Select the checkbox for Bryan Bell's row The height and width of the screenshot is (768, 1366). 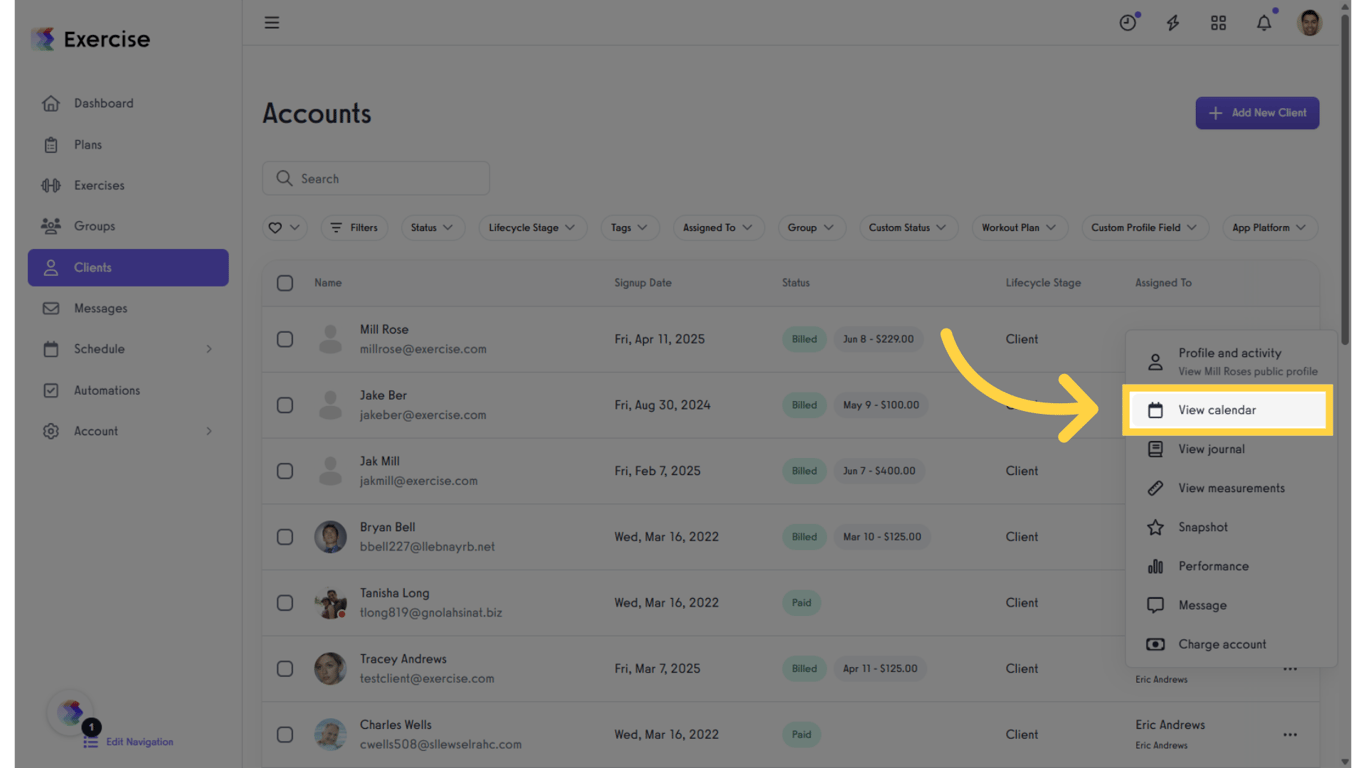[285, 537]
